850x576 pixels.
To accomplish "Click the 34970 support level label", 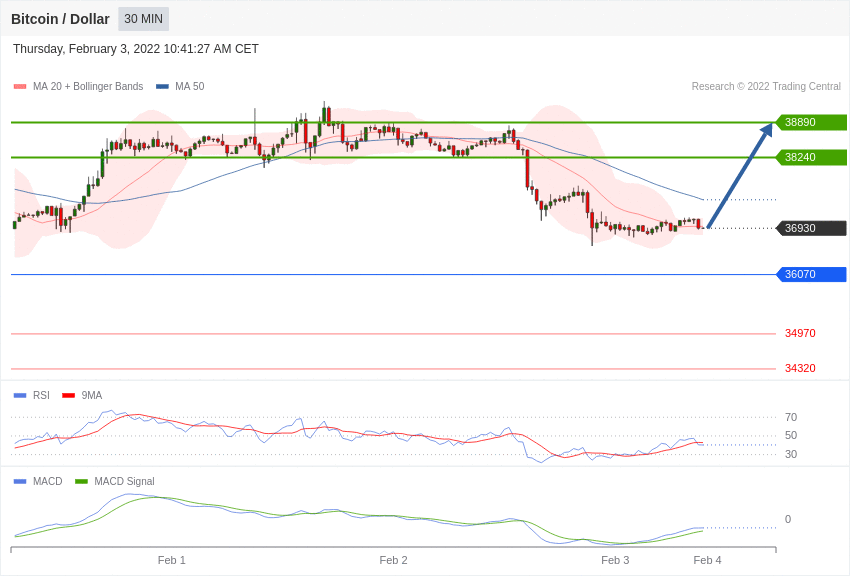I will [x=800, y=333].
